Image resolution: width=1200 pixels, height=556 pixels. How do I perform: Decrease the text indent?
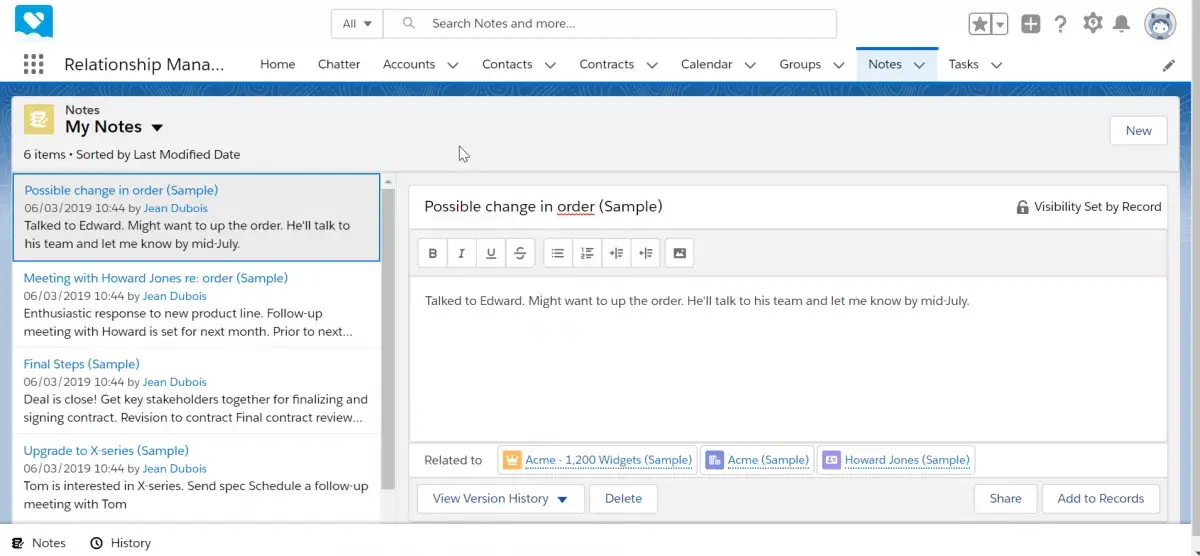coord(646,253)
